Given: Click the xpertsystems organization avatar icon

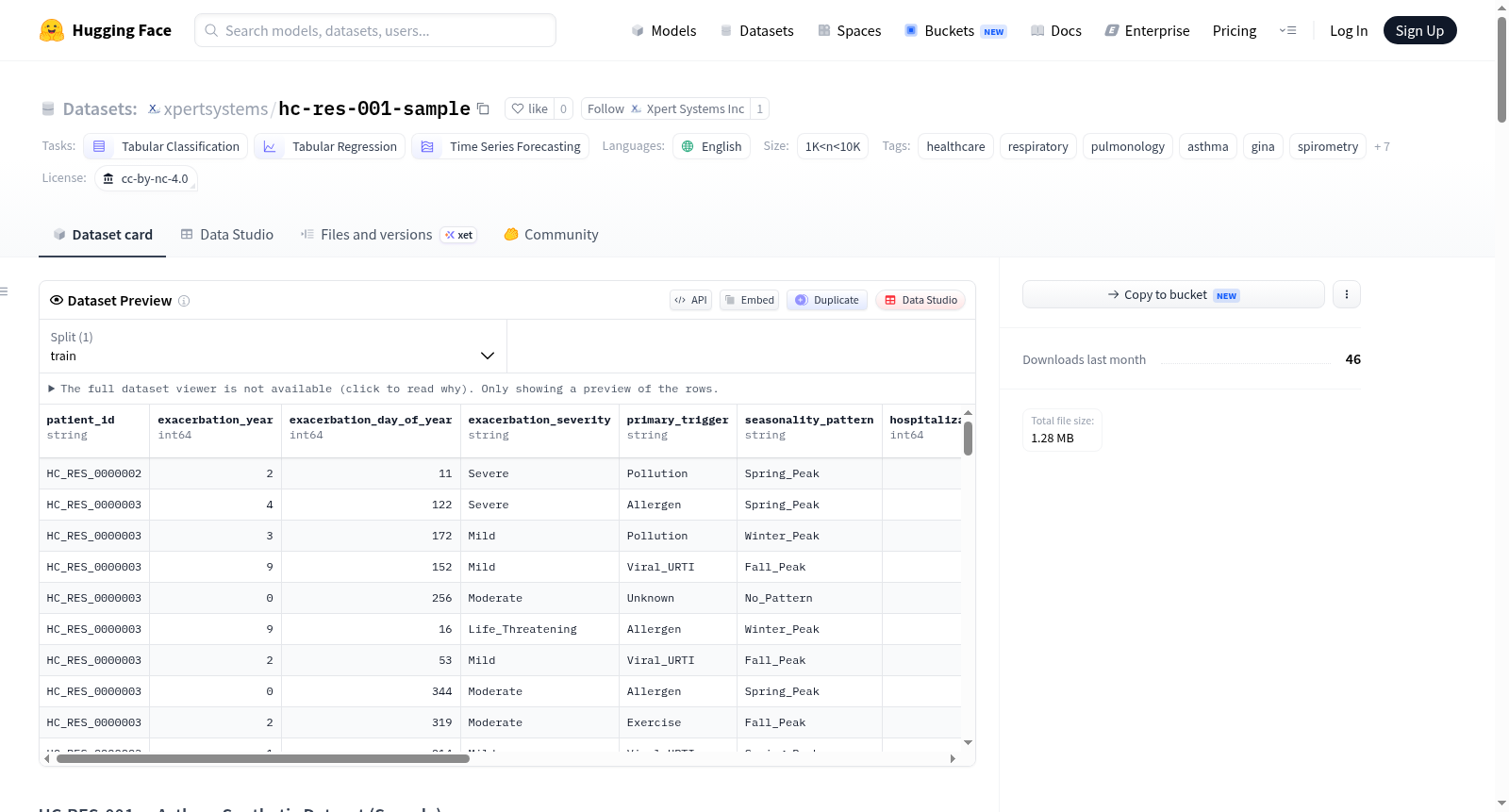Looking at the screenshot, I should tap(154, 108).
